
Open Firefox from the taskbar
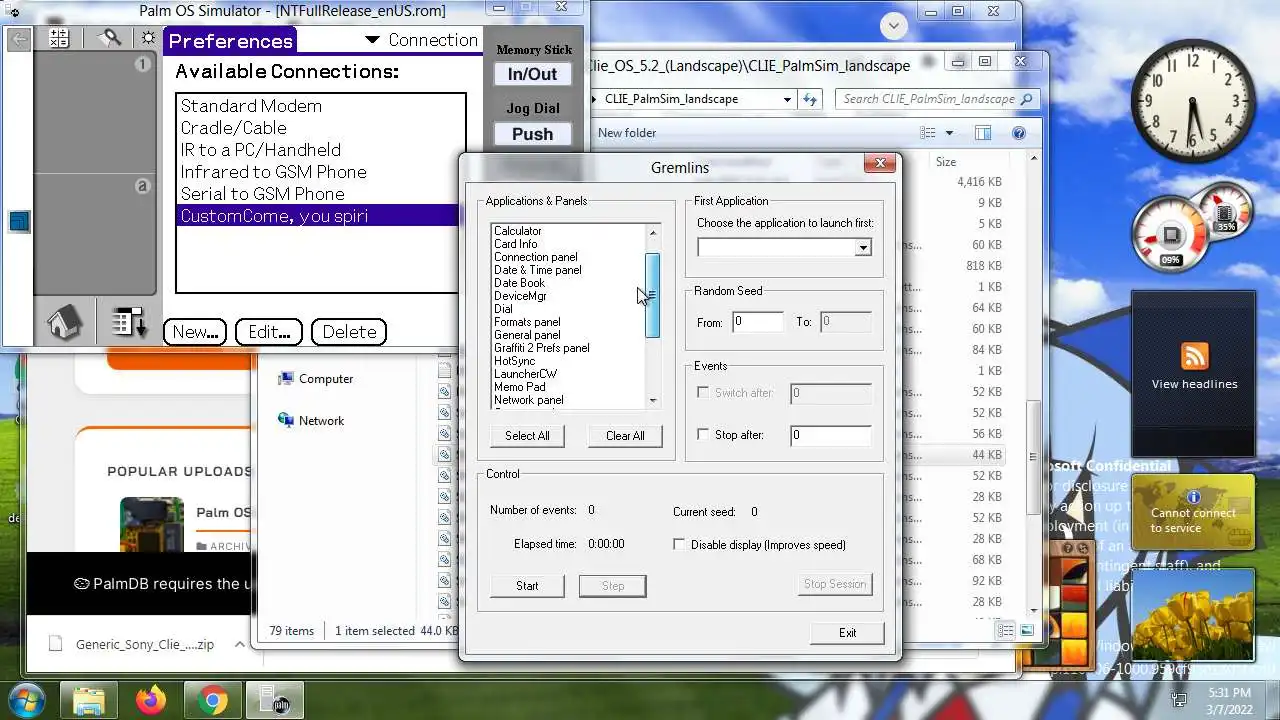(151, 700)
